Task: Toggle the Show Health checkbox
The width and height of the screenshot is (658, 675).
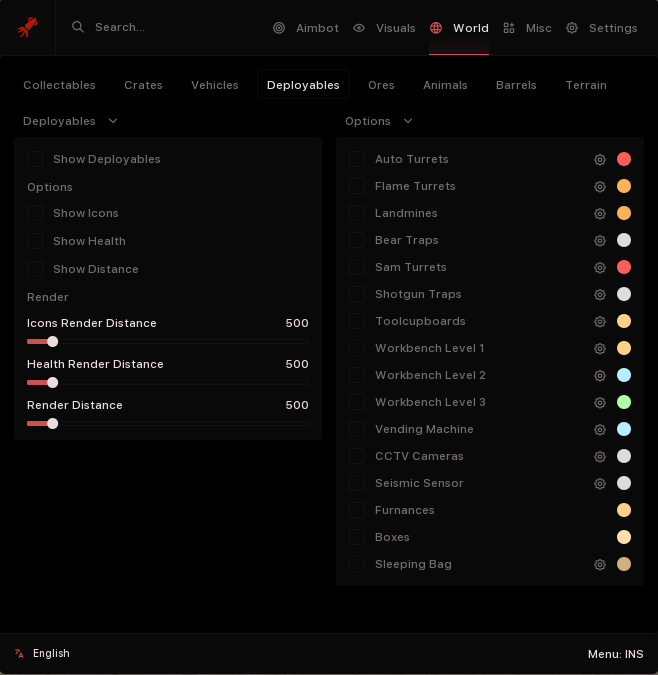Action: [35, 241]
